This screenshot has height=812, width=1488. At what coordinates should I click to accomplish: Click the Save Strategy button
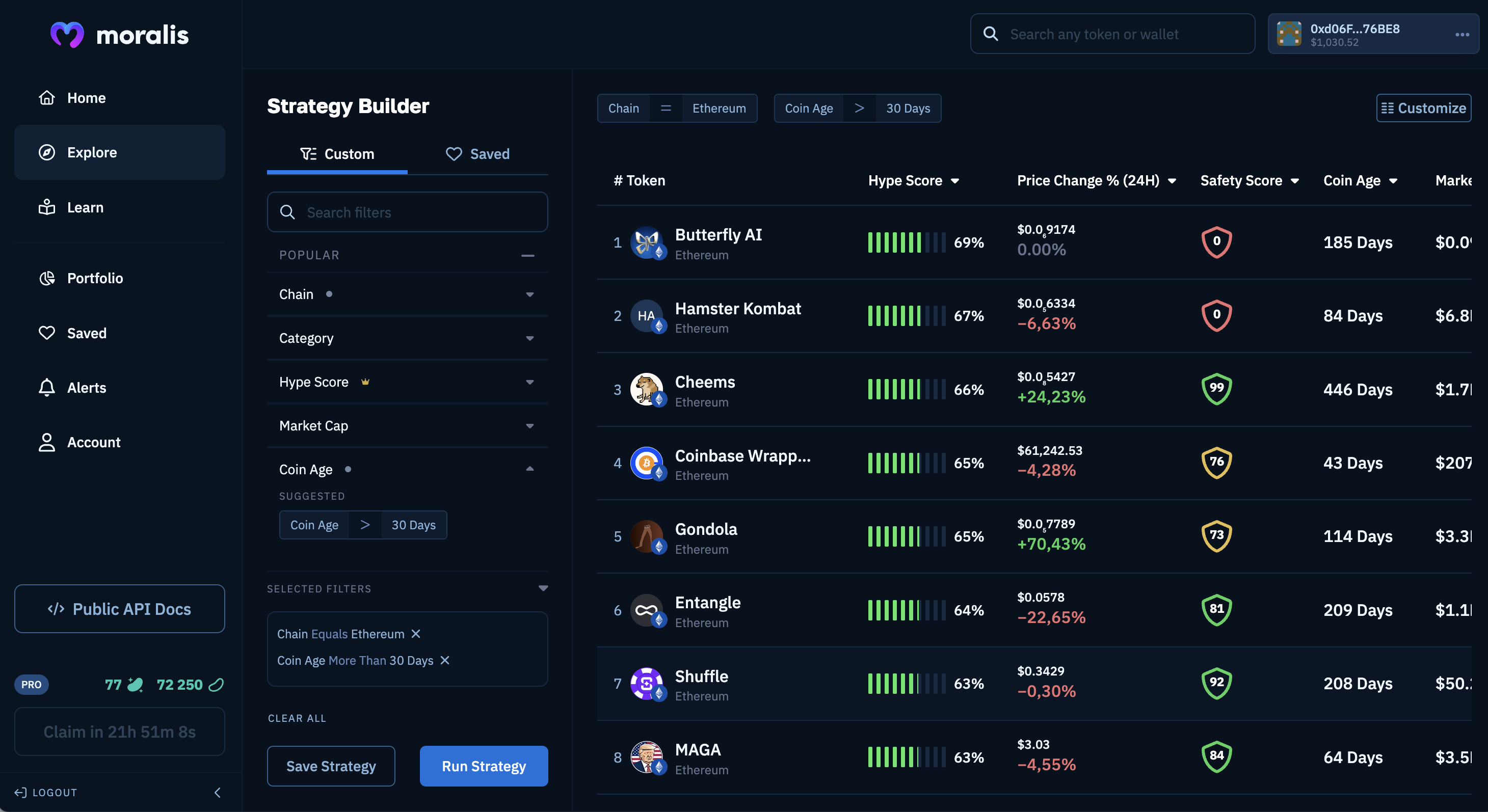[x=331, y=766]
